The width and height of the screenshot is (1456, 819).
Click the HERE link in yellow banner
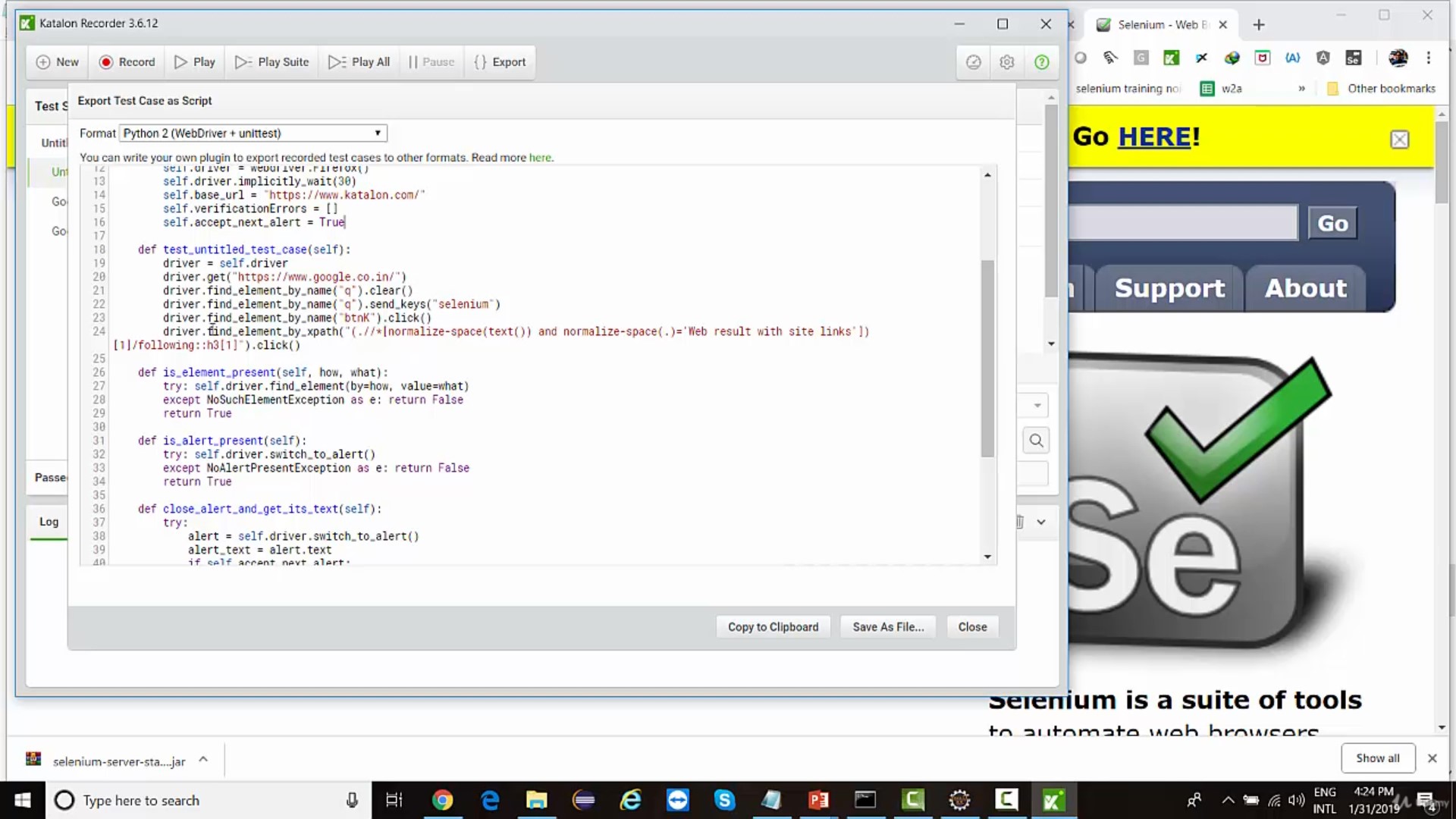point(1154,137)
